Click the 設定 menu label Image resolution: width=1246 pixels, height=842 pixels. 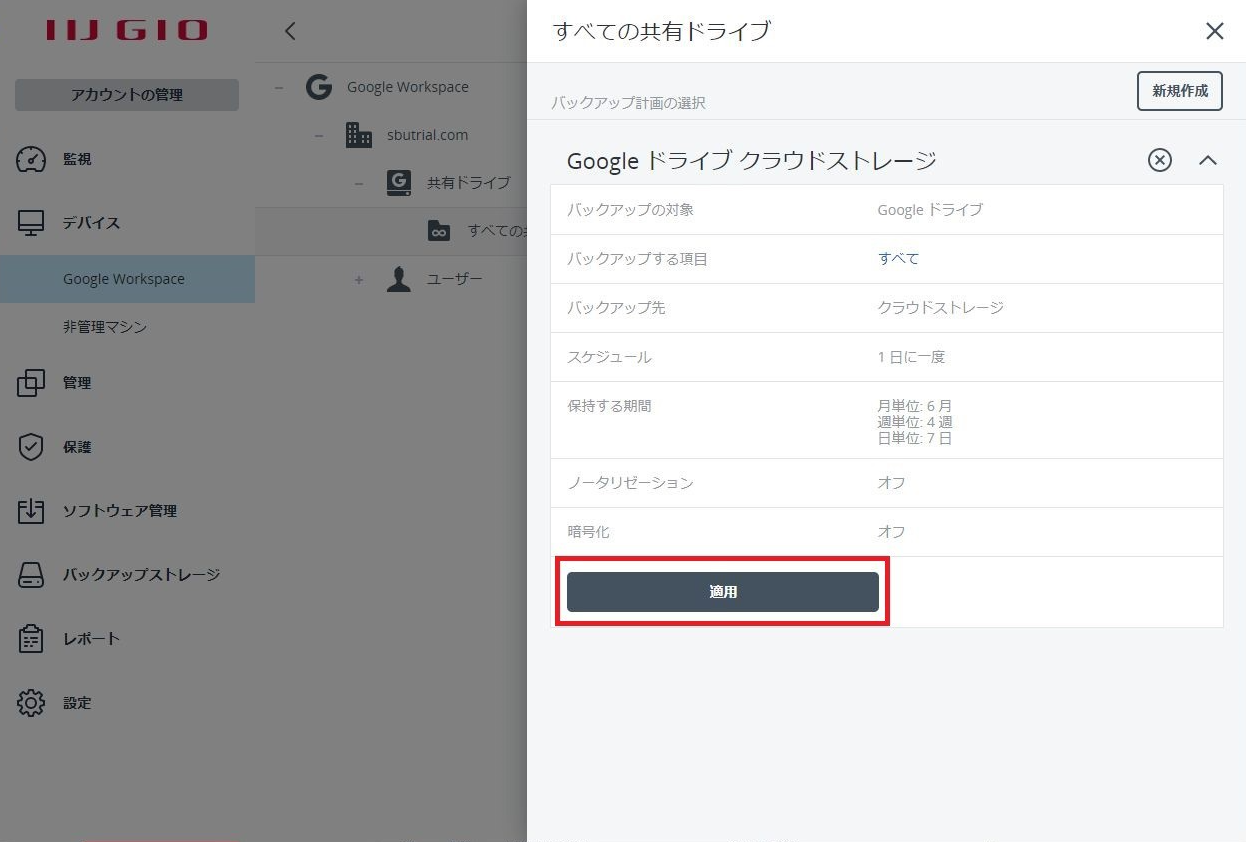77,703
